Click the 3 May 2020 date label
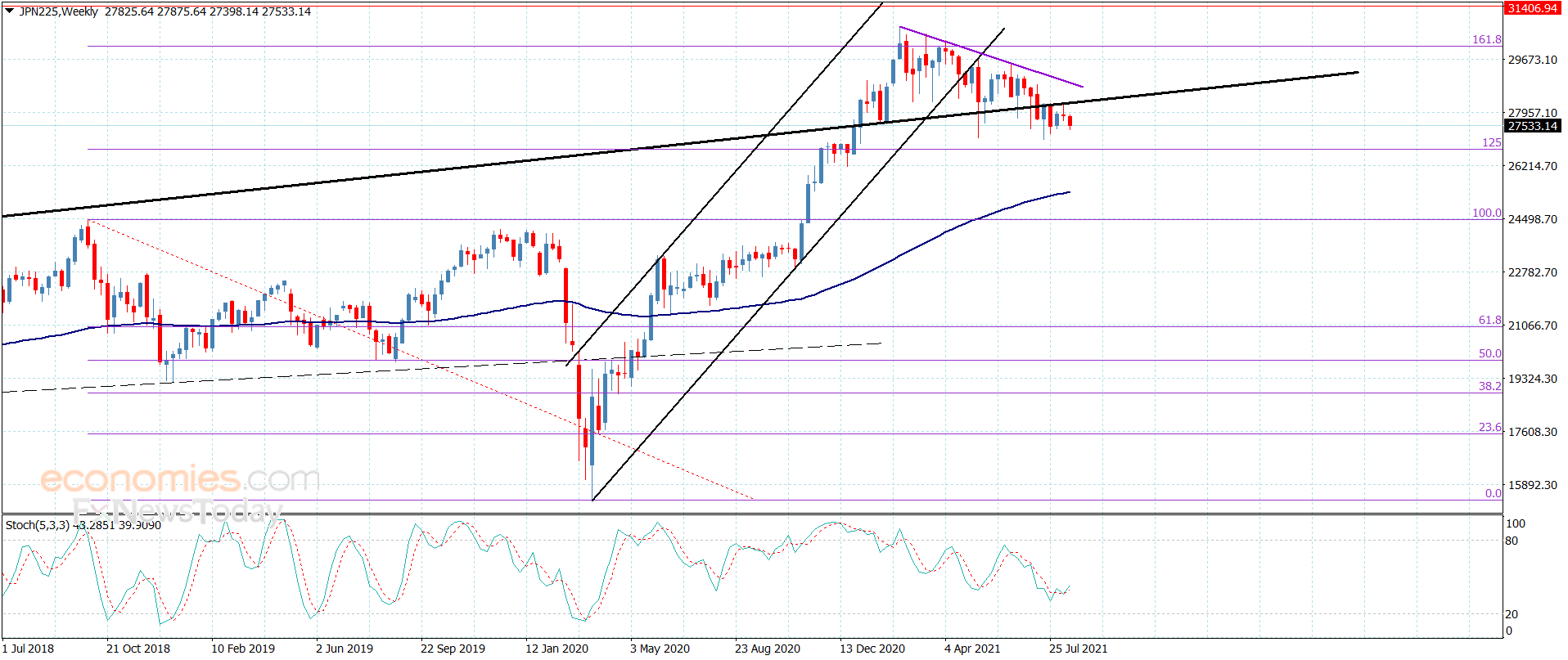 coord(660,649)
